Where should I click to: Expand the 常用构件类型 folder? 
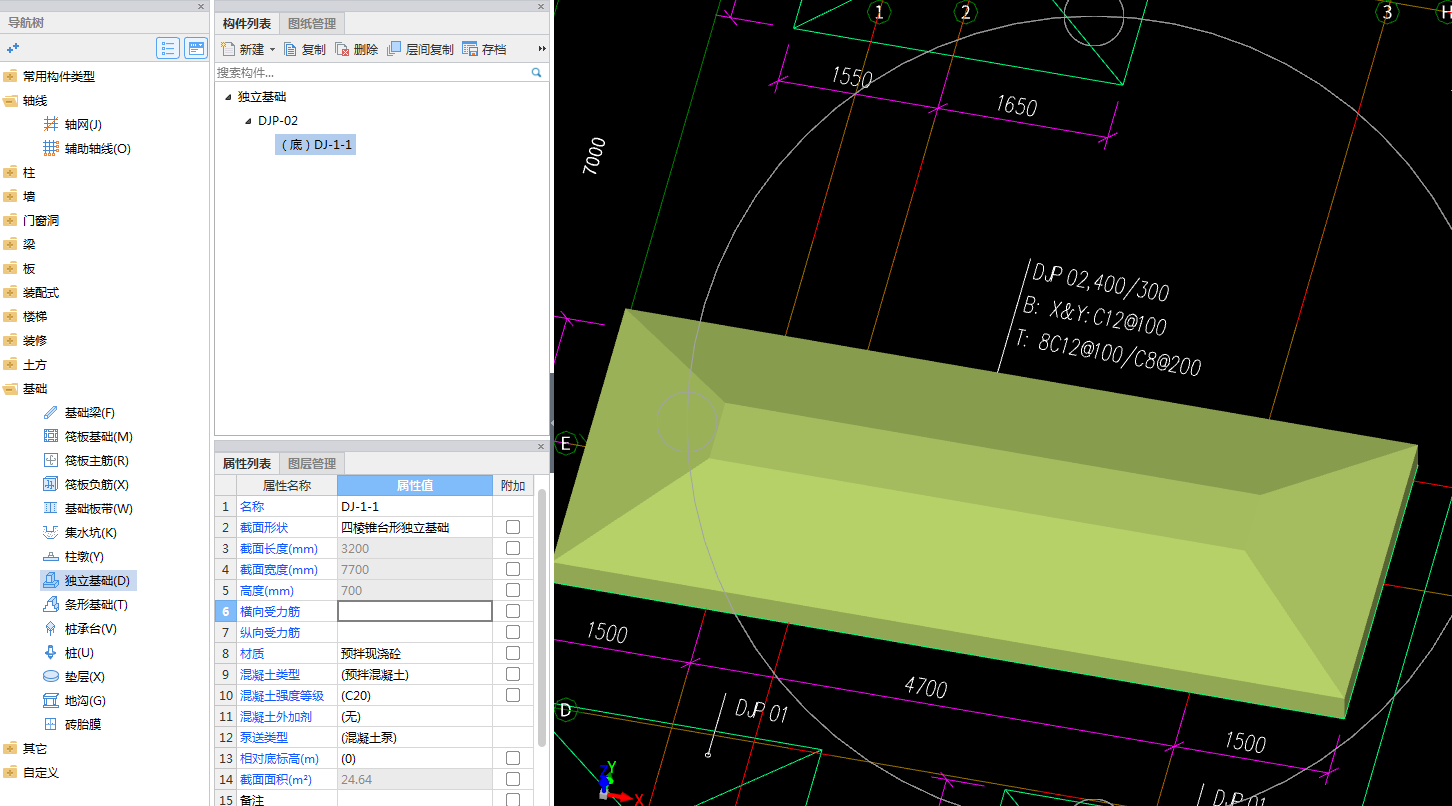(11, 76)
